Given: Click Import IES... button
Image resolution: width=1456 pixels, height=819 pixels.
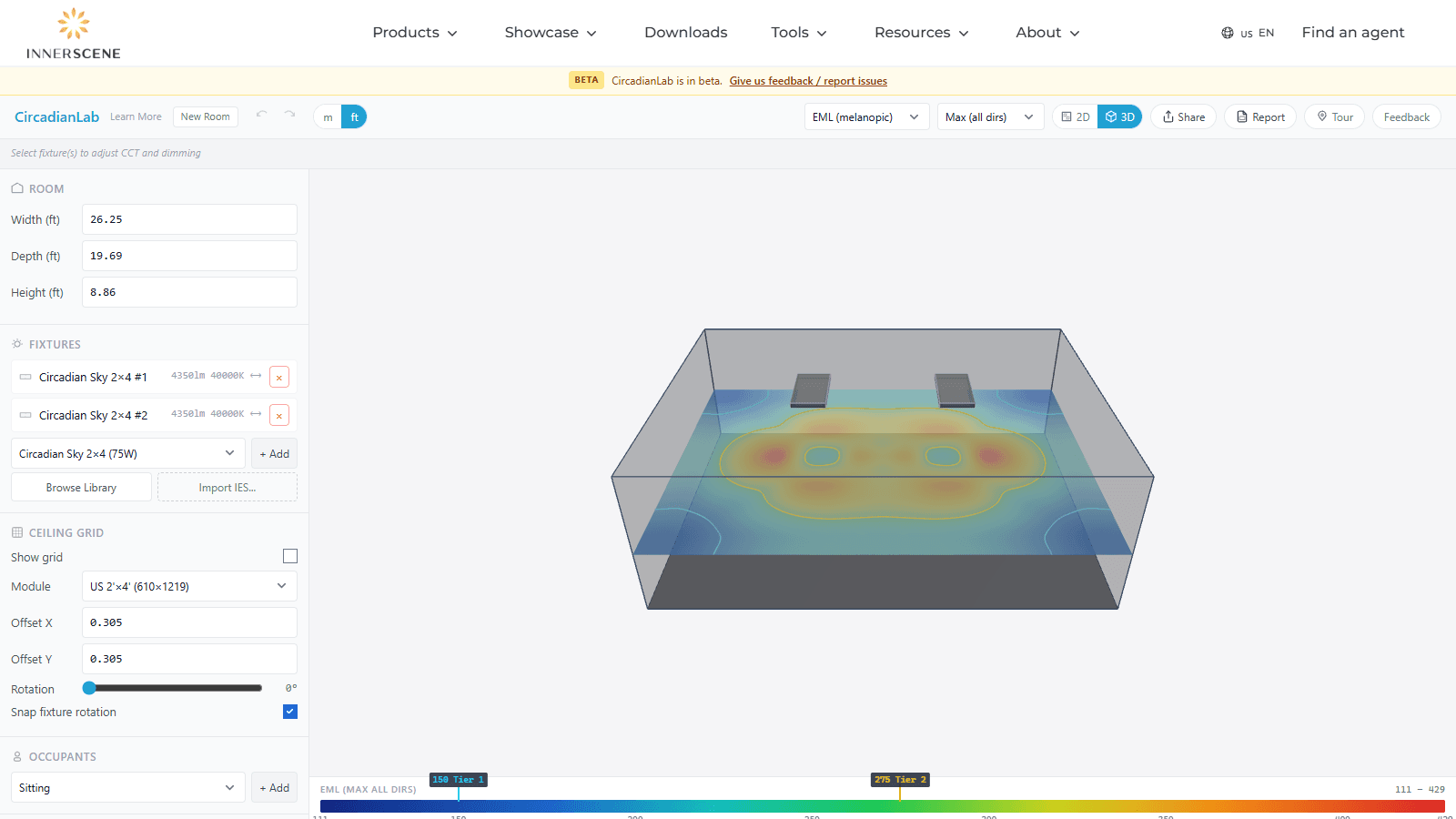Looking at the screenshot, I should 227,487.
